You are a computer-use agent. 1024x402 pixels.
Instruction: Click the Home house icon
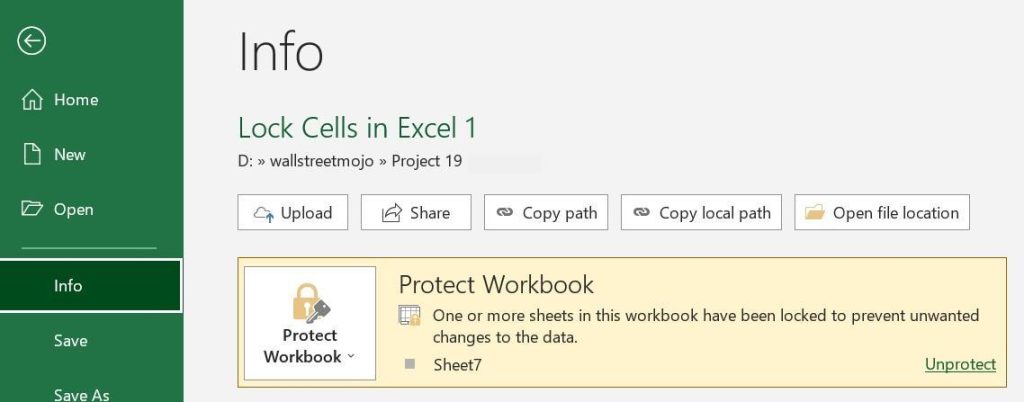[32, 100]
